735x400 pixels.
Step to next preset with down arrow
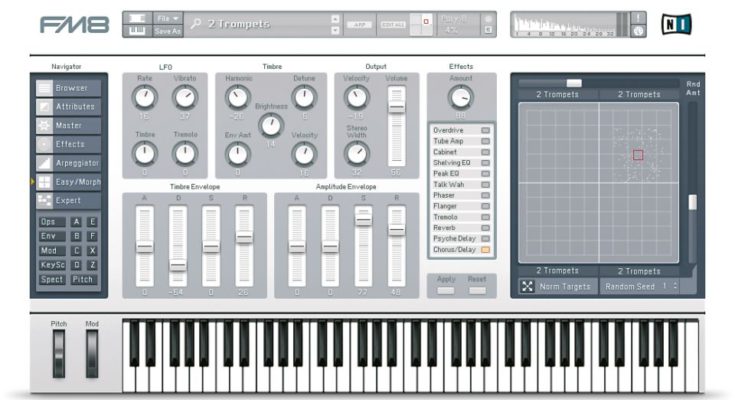point(335,30)
